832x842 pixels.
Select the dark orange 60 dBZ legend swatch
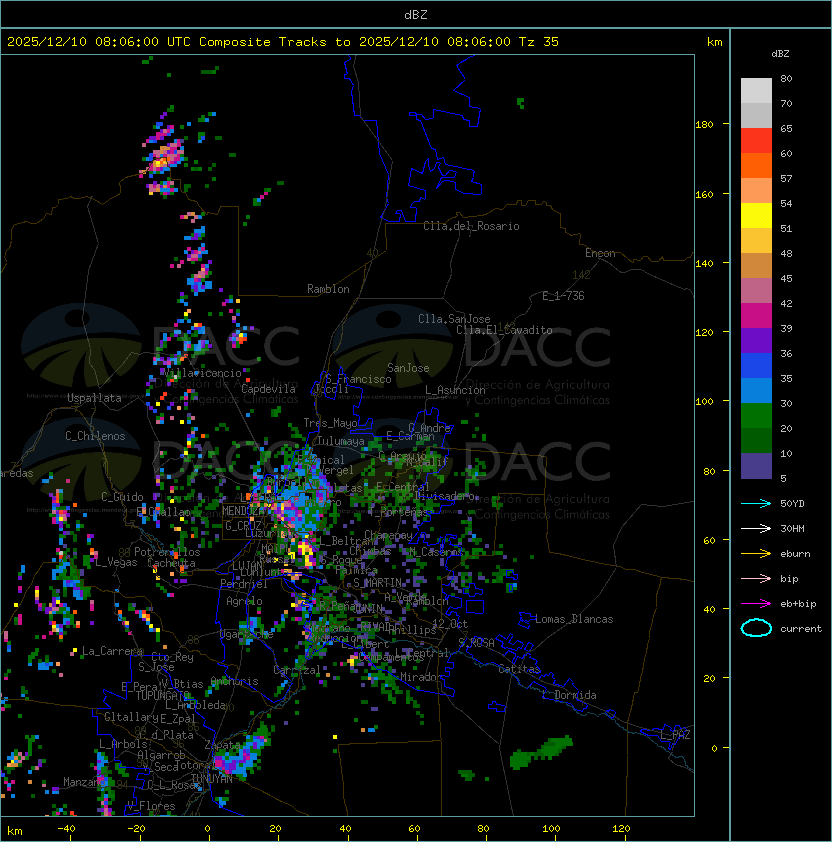coord(756,166)
